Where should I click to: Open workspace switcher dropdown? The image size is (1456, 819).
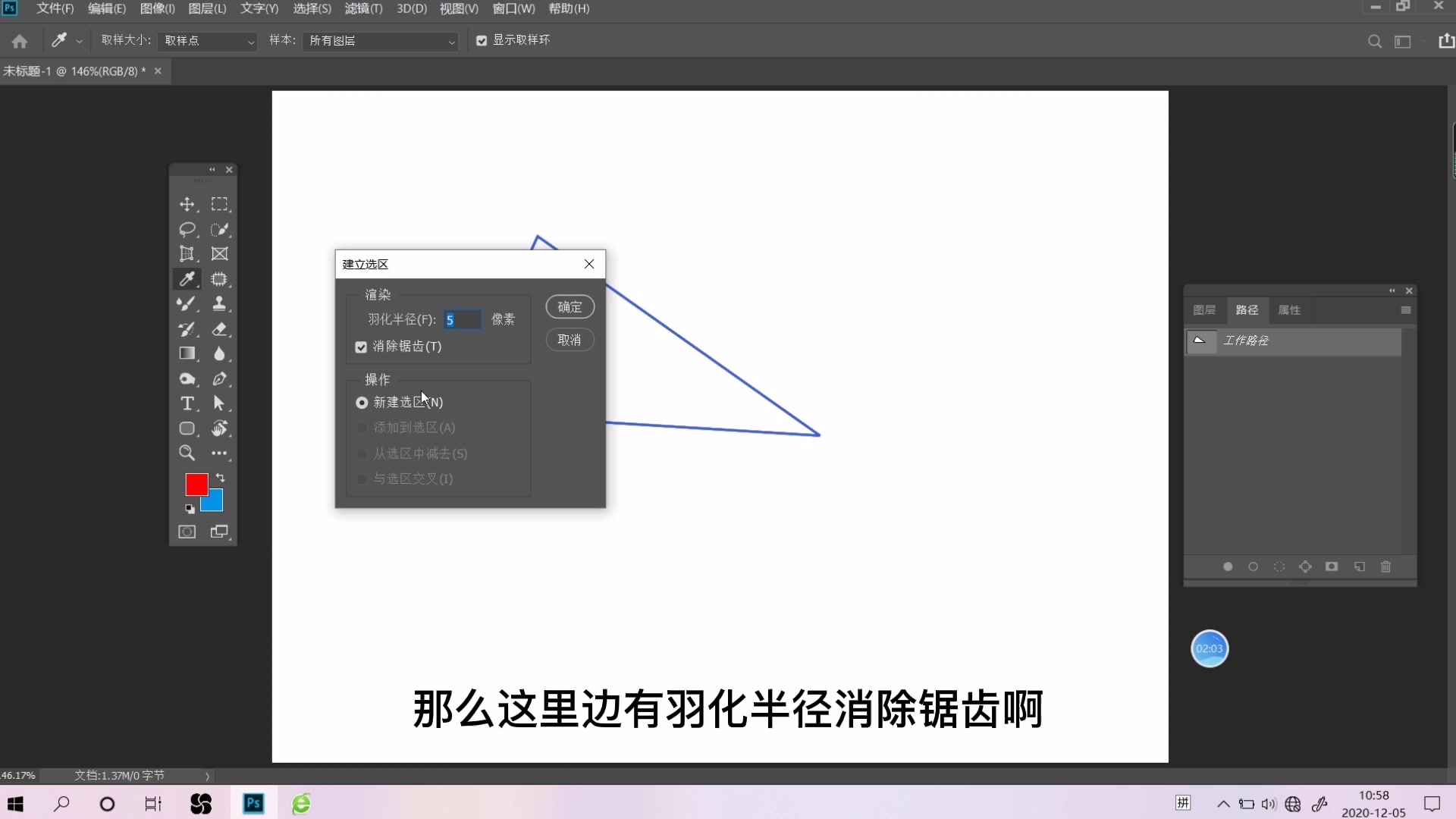coord(1403,41)
